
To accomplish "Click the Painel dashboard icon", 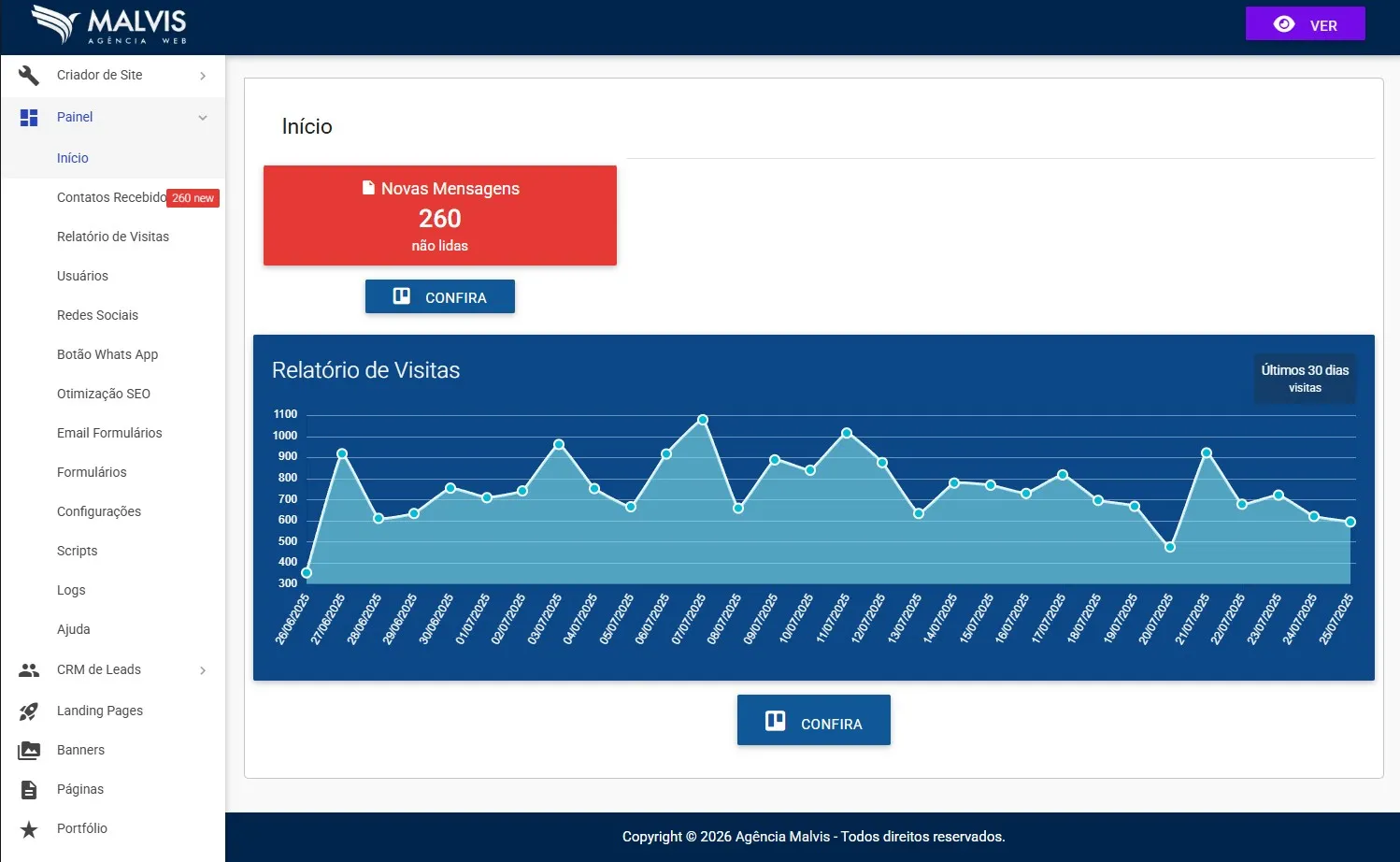I will [29, 117].
